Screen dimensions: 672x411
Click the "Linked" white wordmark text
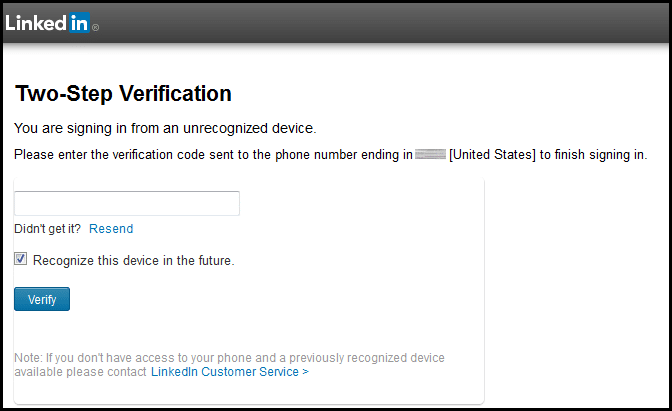point(36,23)
